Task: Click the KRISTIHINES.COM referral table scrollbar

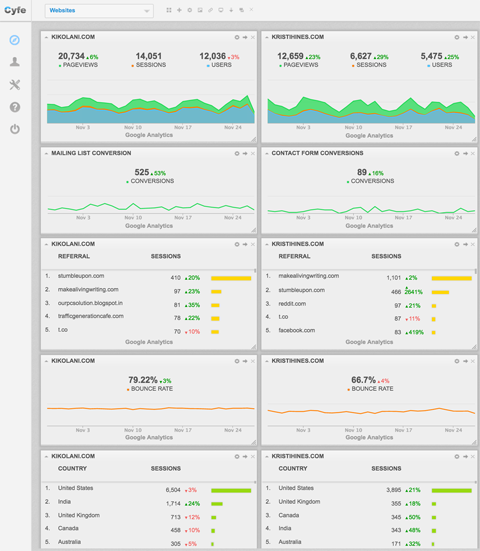Action: click(x=475, y=271)
